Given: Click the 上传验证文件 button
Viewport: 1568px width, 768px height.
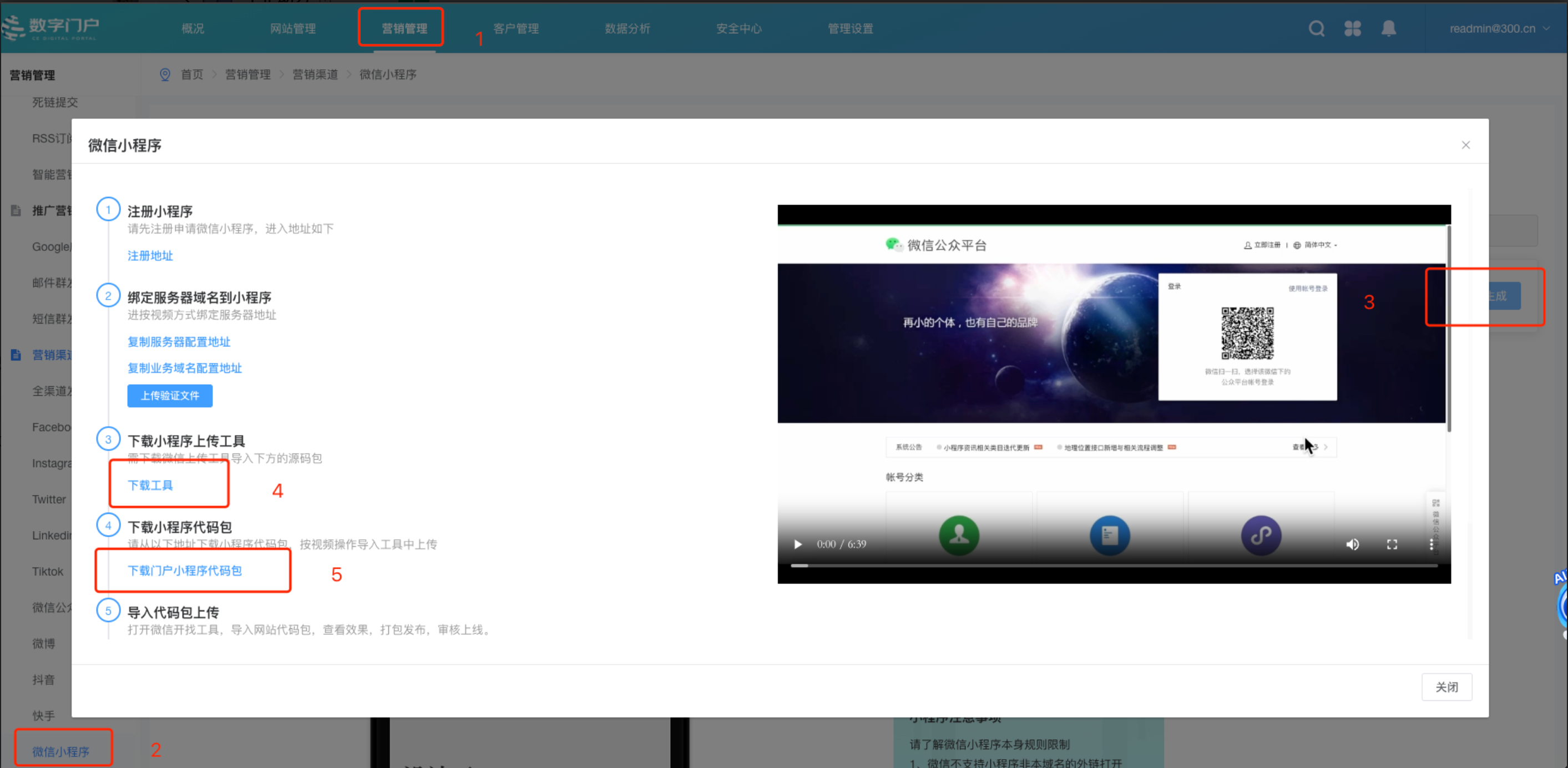Looking at the screenshot, I should click(x=170, y=396).
